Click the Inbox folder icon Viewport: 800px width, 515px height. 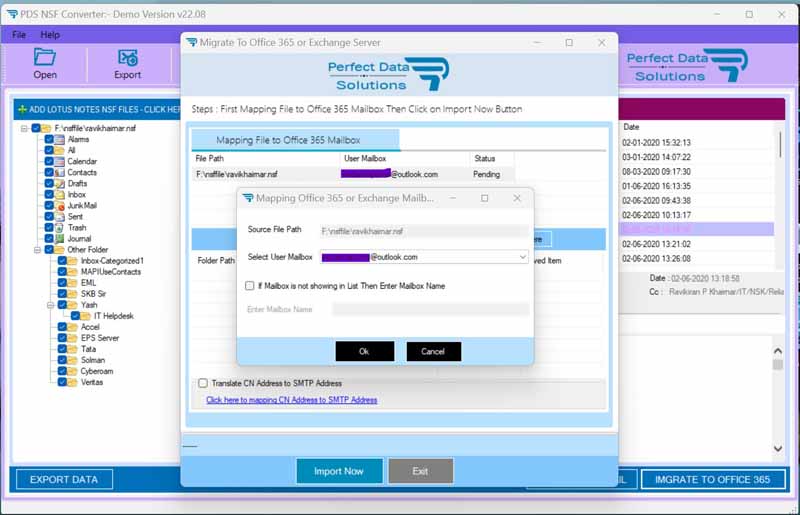tap(59, 194)
